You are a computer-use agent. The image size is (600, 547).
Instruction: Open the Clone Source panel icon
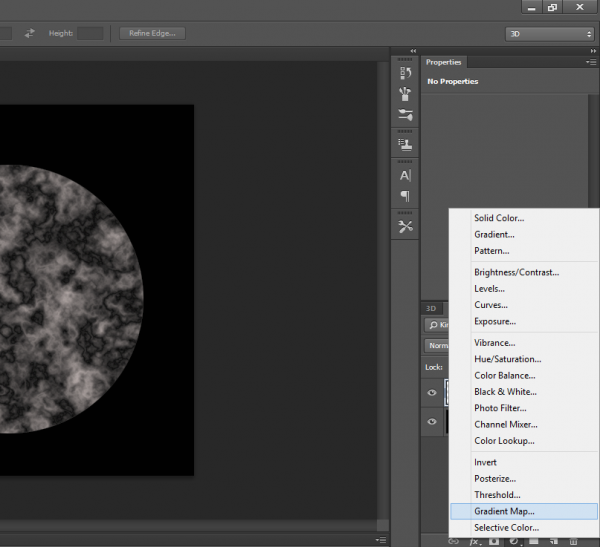(405, 144)
